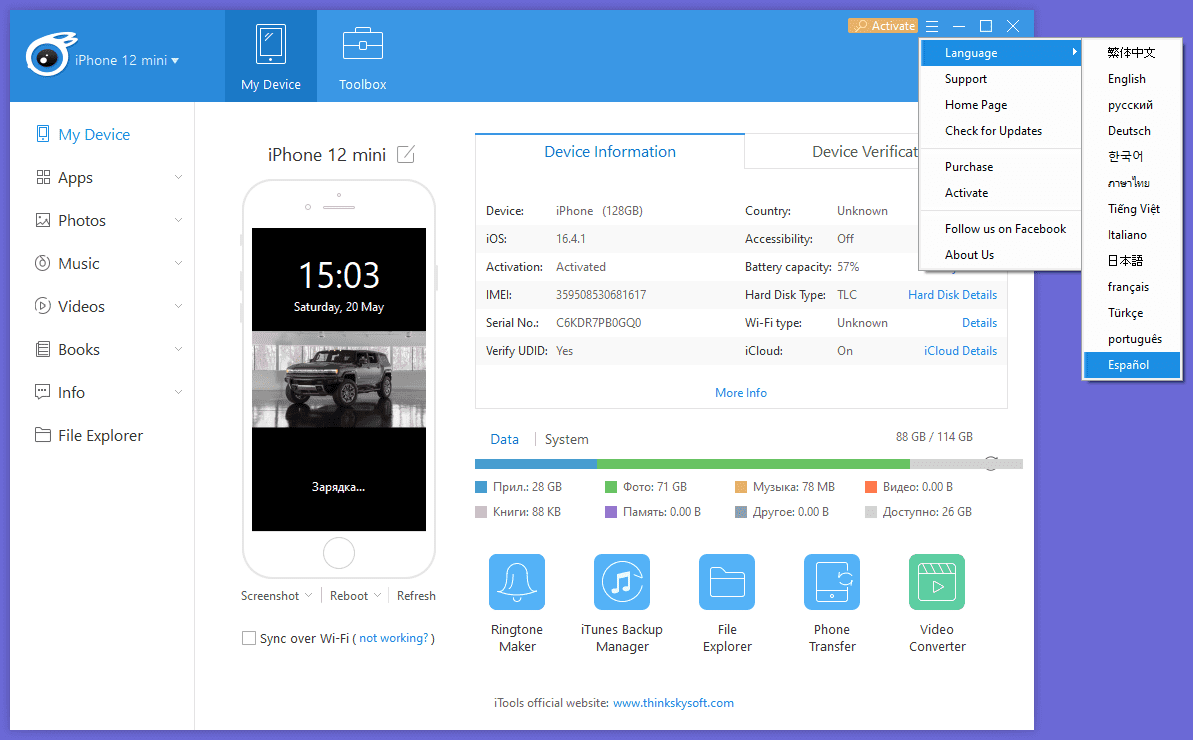Click the Music disc icon in sidebar
The width and height of the screenshot is (1193, 740).
(x=43, y=263)
